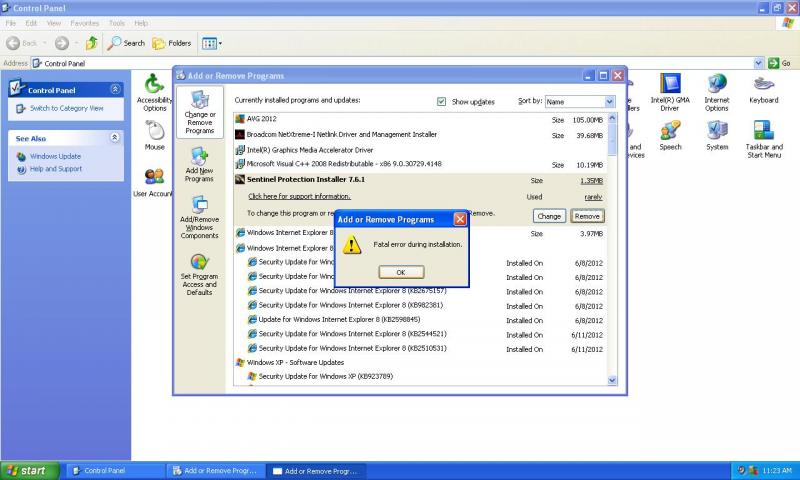Open Help and Support link
800x480 pixels.
[56, 169]
